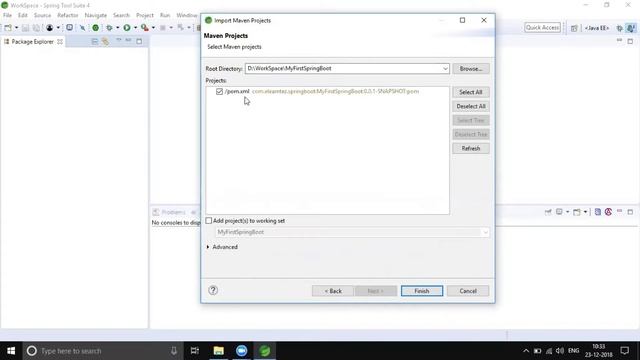Image resolution: width=640 pixels, height=360 pixels.
Task: Open the Display Selected Console dropdown arrow
Action: (567, 212)
